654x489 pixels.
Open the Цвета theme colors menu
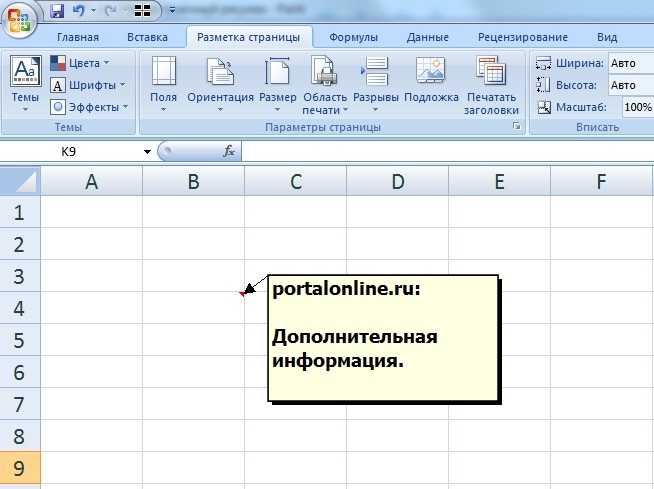pos(79,63)
